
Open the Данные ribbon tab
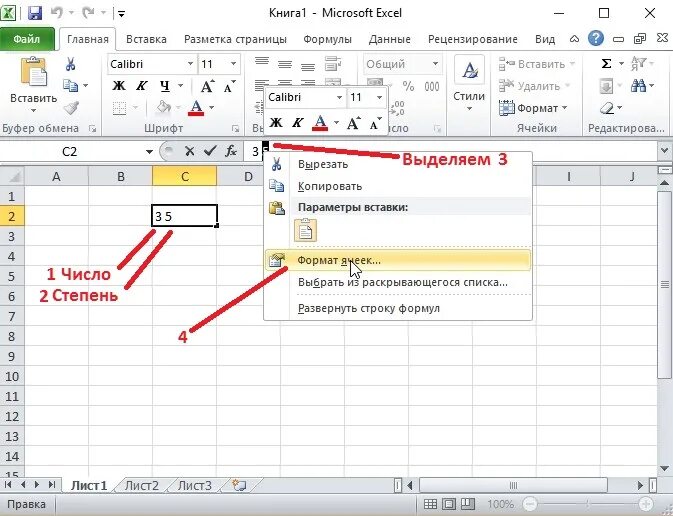click(x=390, y=39)
